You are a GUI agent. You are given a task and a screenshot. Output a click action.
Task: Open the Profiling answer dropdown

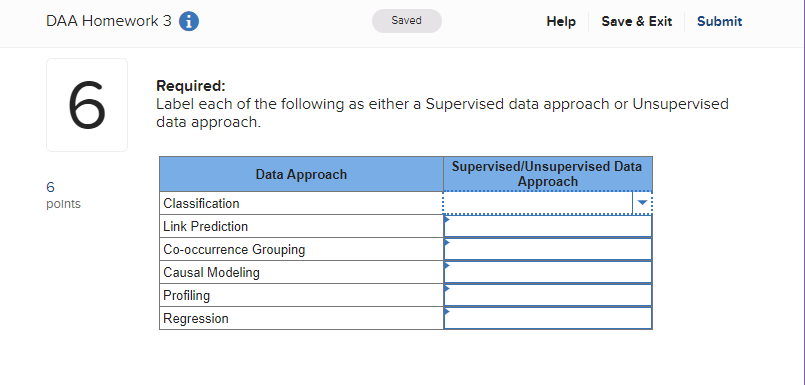click(x=548, y=295)
